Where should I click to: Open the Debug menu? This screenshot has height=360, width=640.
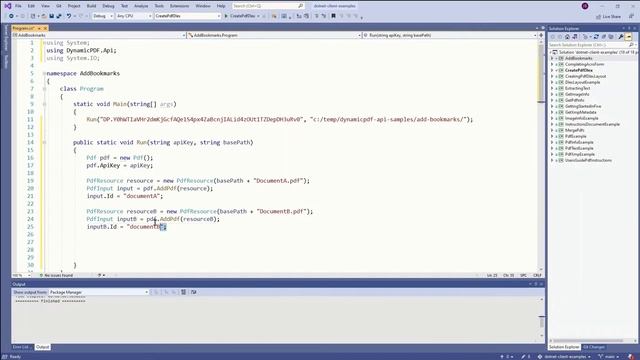(x=108, y=6)
